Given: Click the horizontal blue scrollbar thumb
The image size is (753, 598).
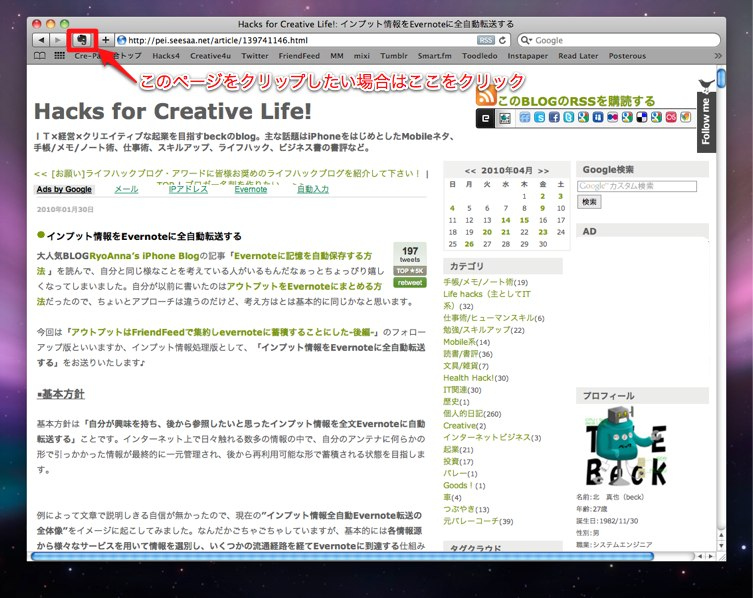Looking at the screenshot, I should click(x=342, y=556).
